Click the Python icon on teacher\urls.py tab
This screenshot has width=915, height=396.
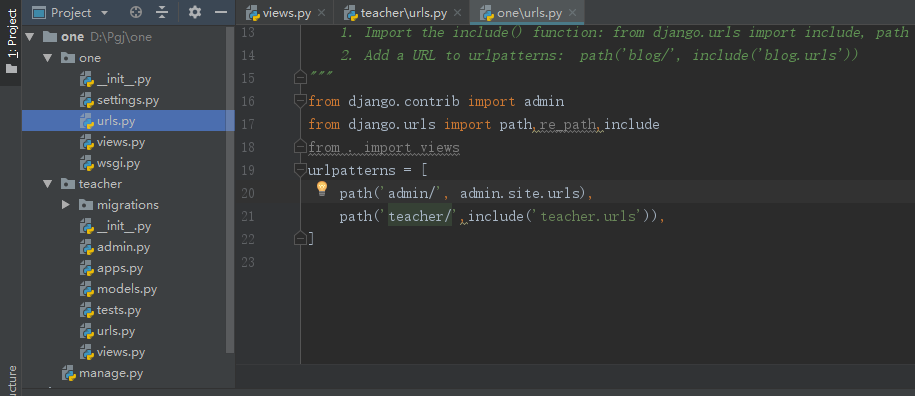[x=350, y=12]
